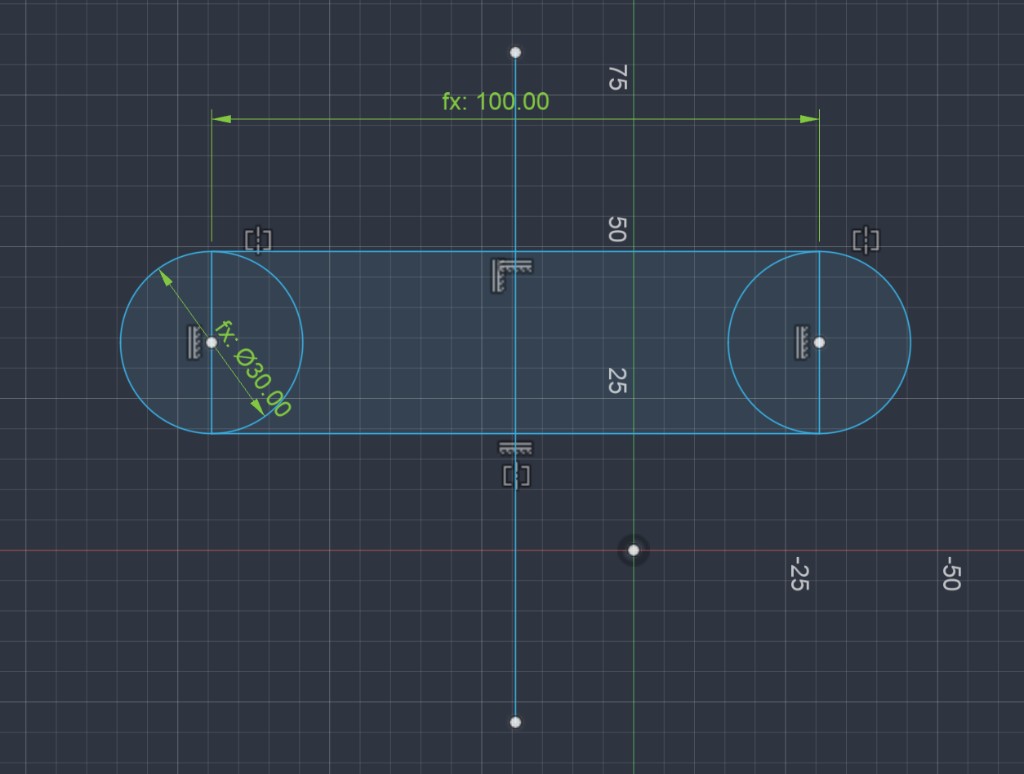The image size is (1024, 774).
Task: Select the sketch origin point
Action: pyautogui.click(x=633, y=550)
